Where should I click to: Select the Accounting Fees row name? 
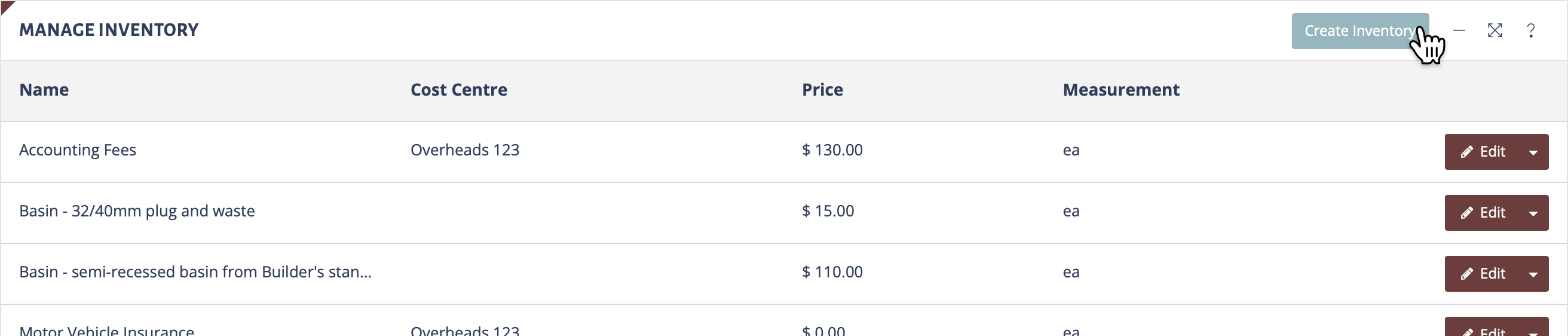[77, 150]
